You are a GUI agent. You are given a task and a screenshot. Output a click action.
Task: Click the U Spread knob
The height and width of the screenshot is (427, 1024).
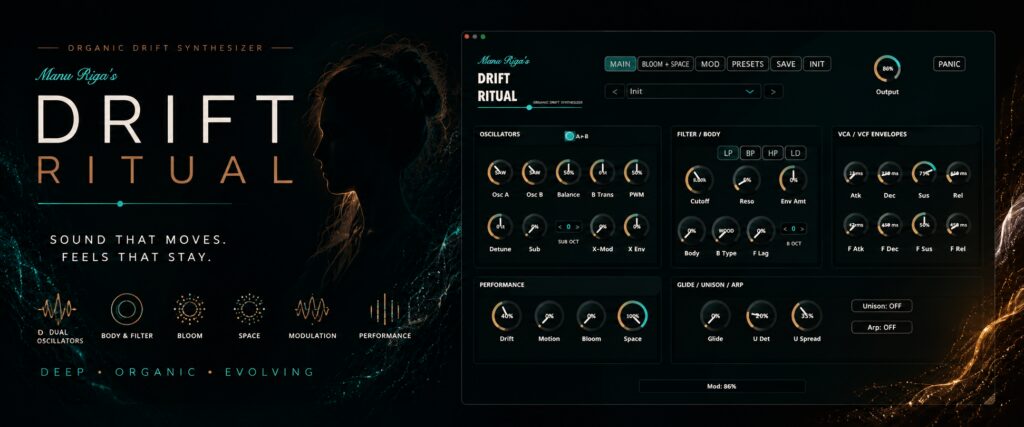(807, 315)
